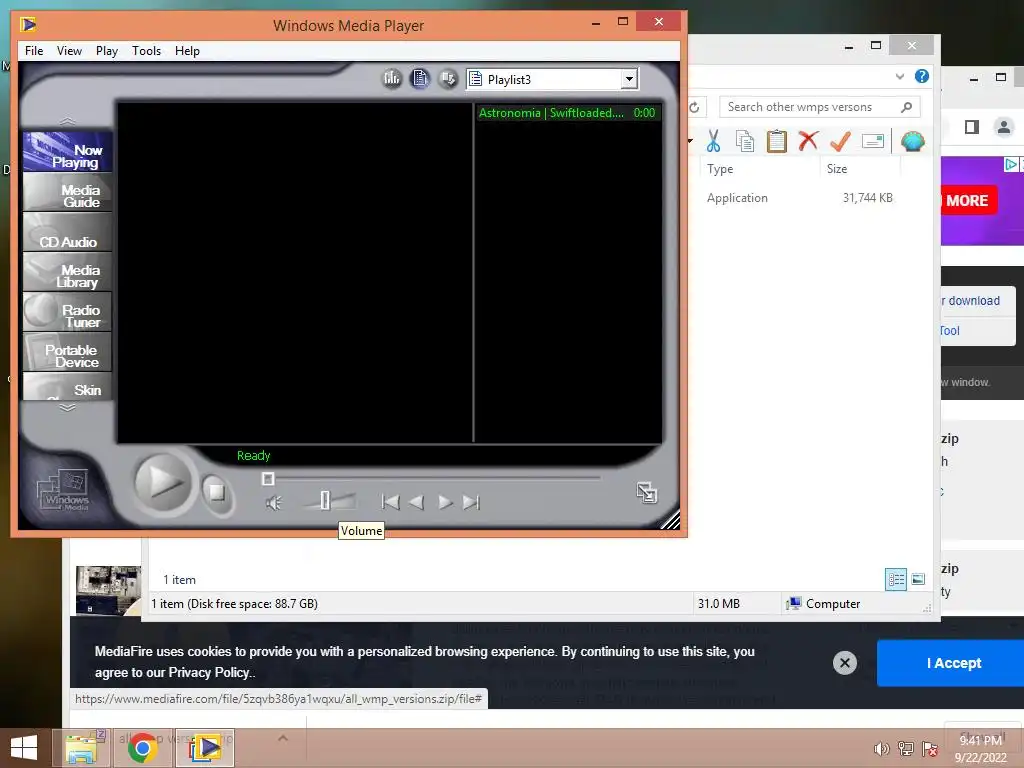Image resolution: width=1024 pixels, height=768 pixels.
Task: Select the Application 31,744 KB row
Action: tap(799, 198)
